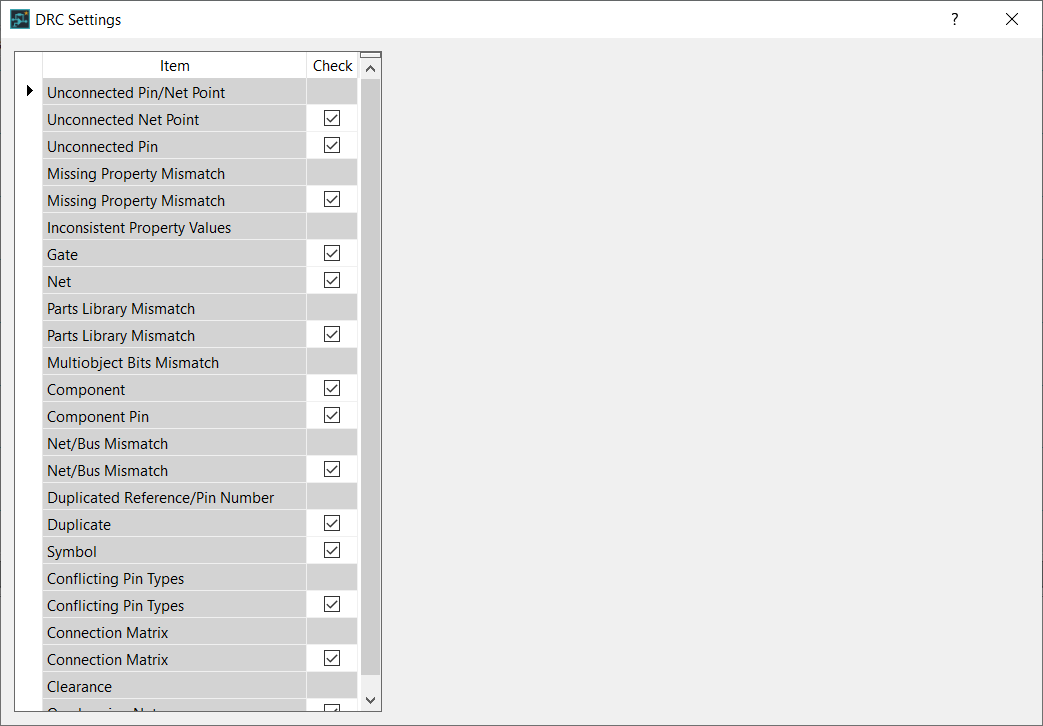This screenshot has height=726, width=1043.
Task: Click the Item column header
Action: click(x=174, y=65)
